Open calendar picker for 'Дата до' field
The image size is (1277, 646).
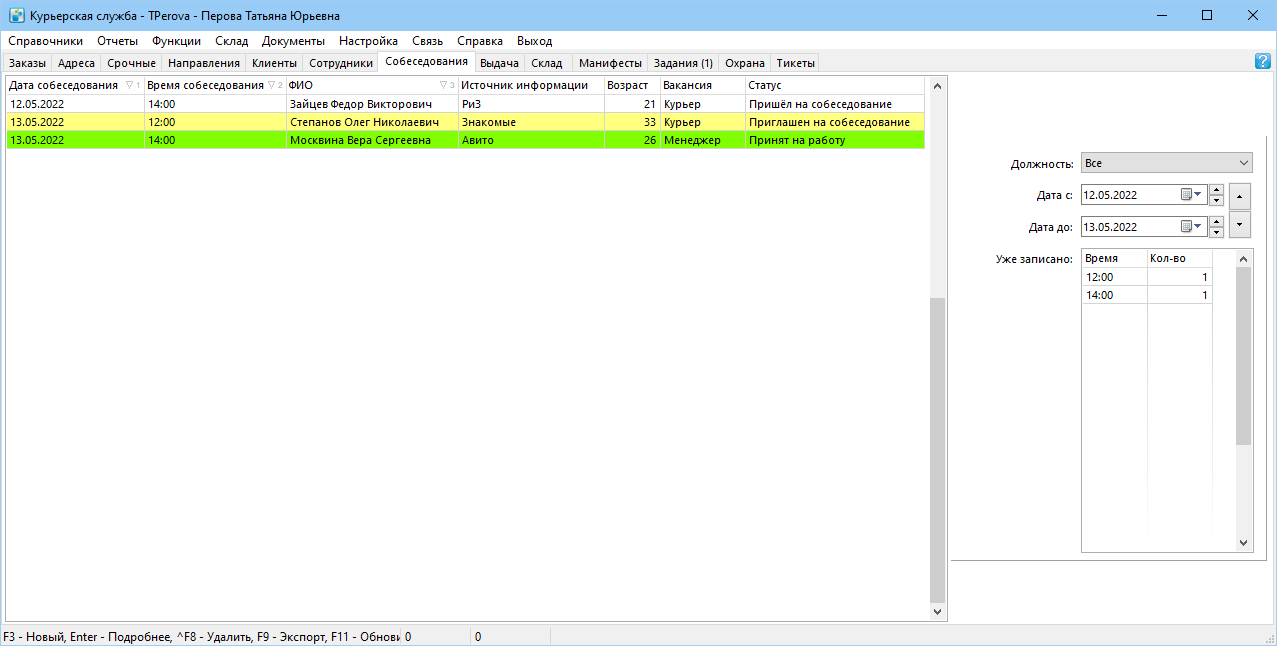pos(1191,227)
